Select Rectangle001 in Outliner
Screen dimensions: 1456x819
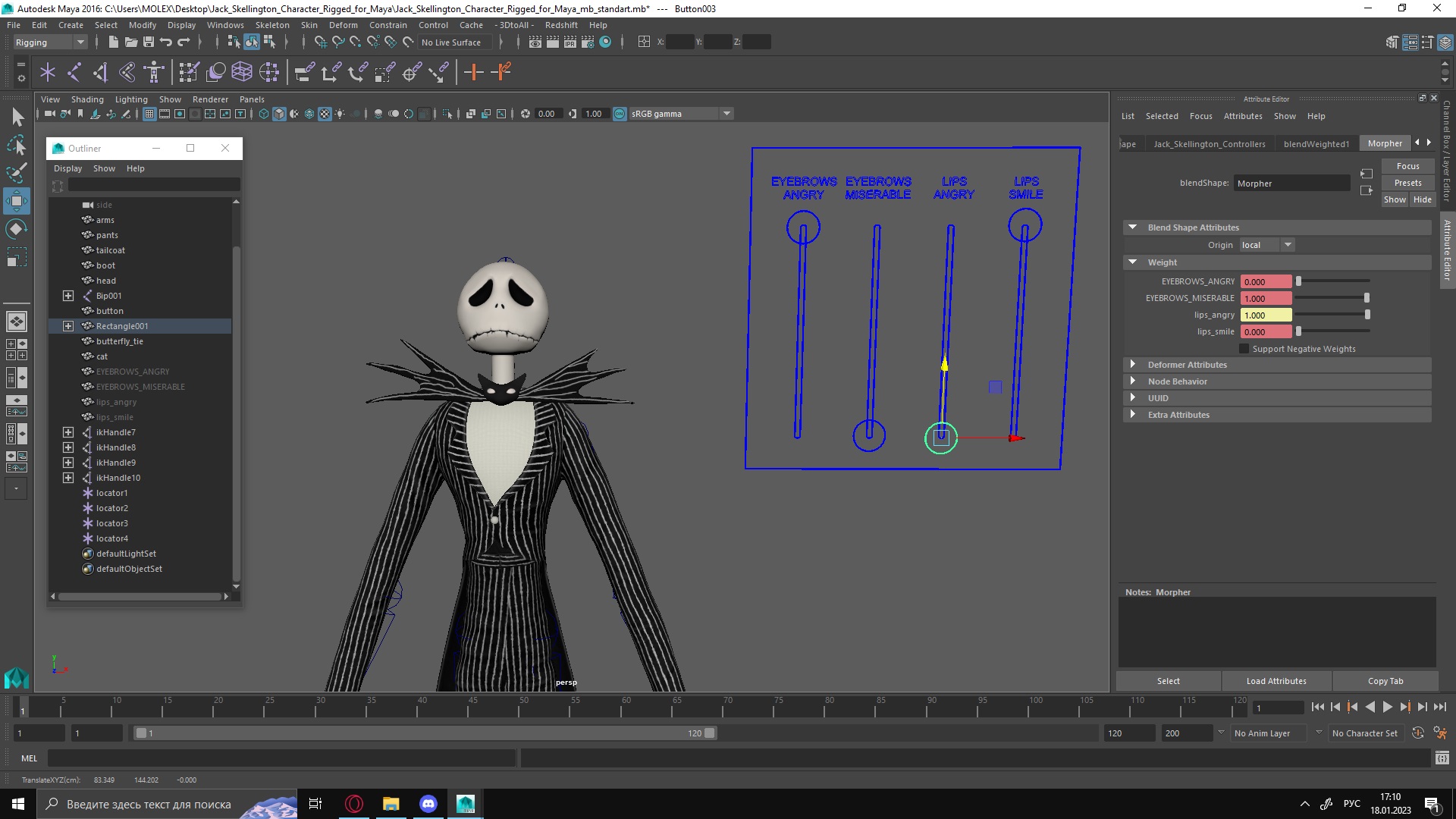tap(122, 325)
